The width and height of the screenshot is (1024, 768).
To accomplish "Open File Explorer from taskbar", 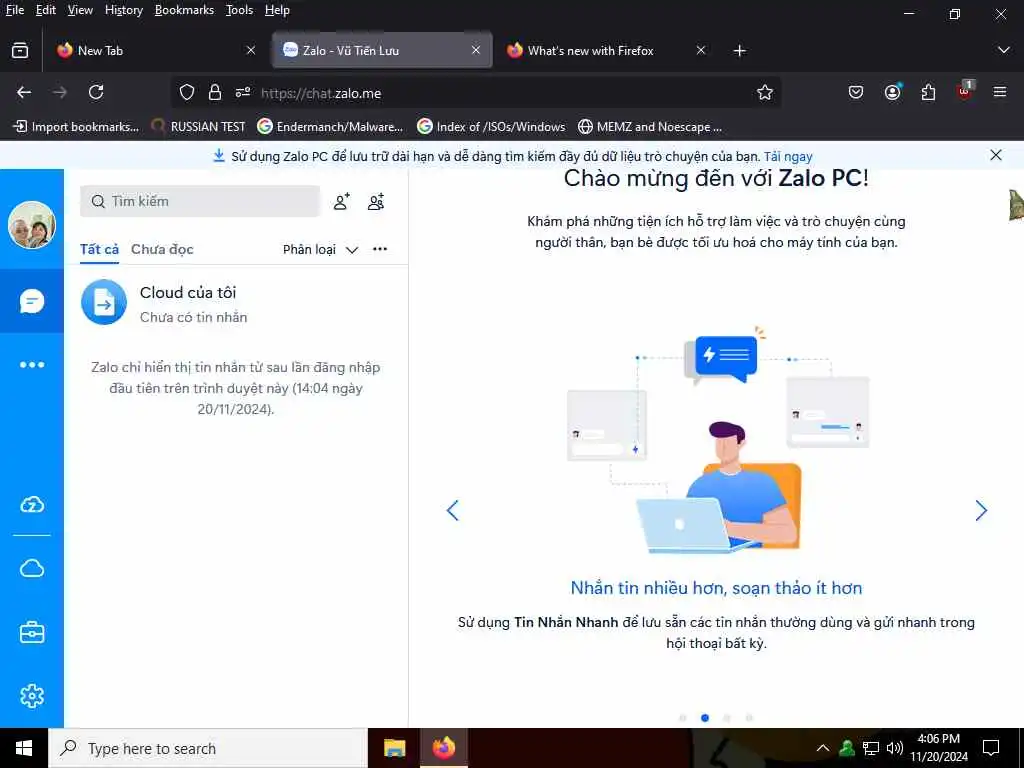I will coord(394,748).
